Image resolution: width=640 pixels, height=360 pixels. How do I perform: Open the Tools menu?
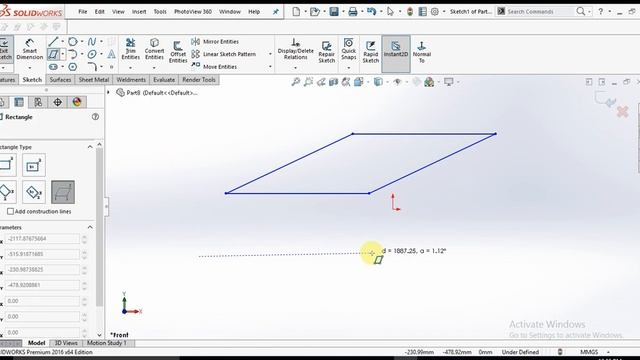click(160, 12)
